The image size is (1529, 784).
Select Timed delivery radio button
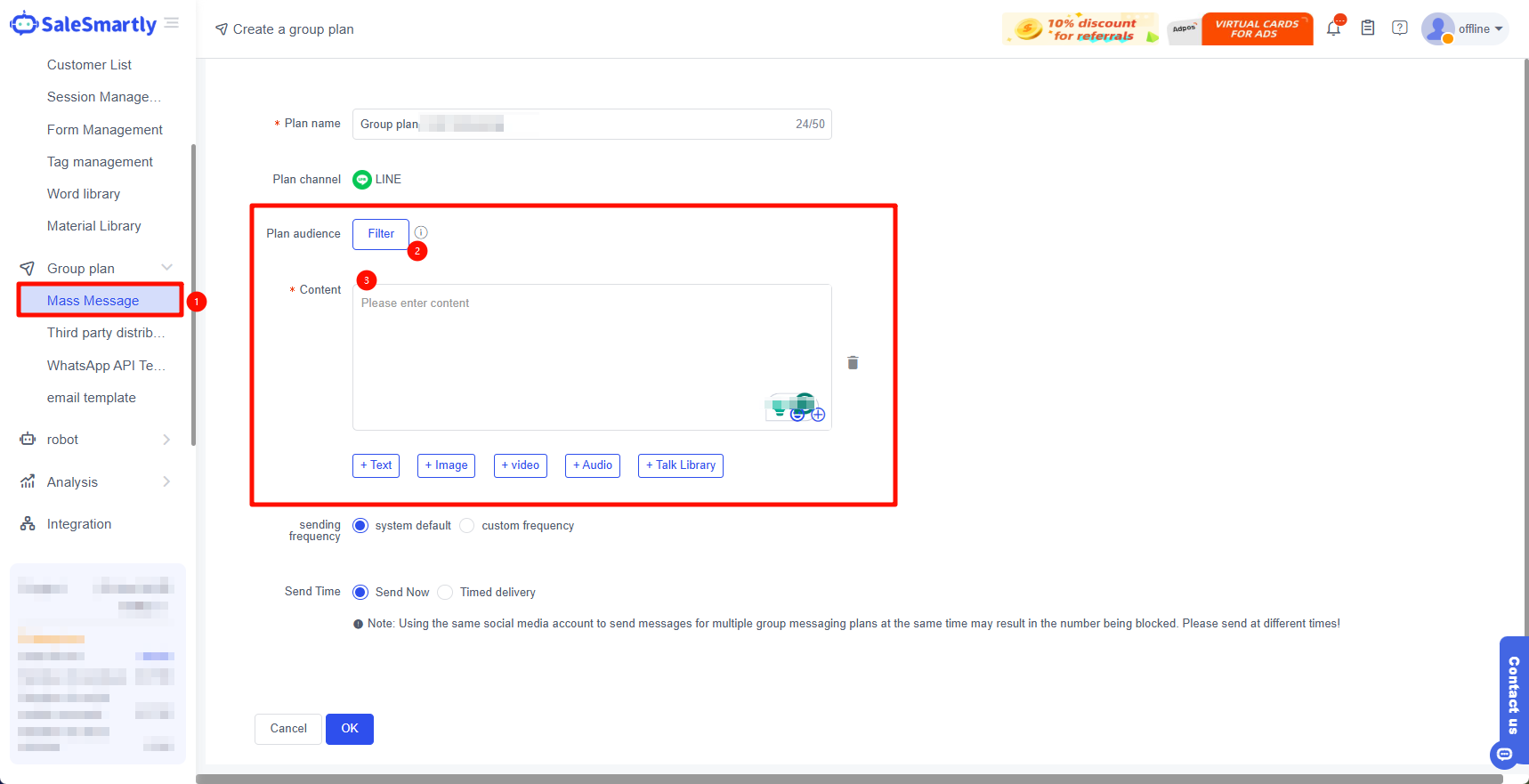click(x=446, y=593)
